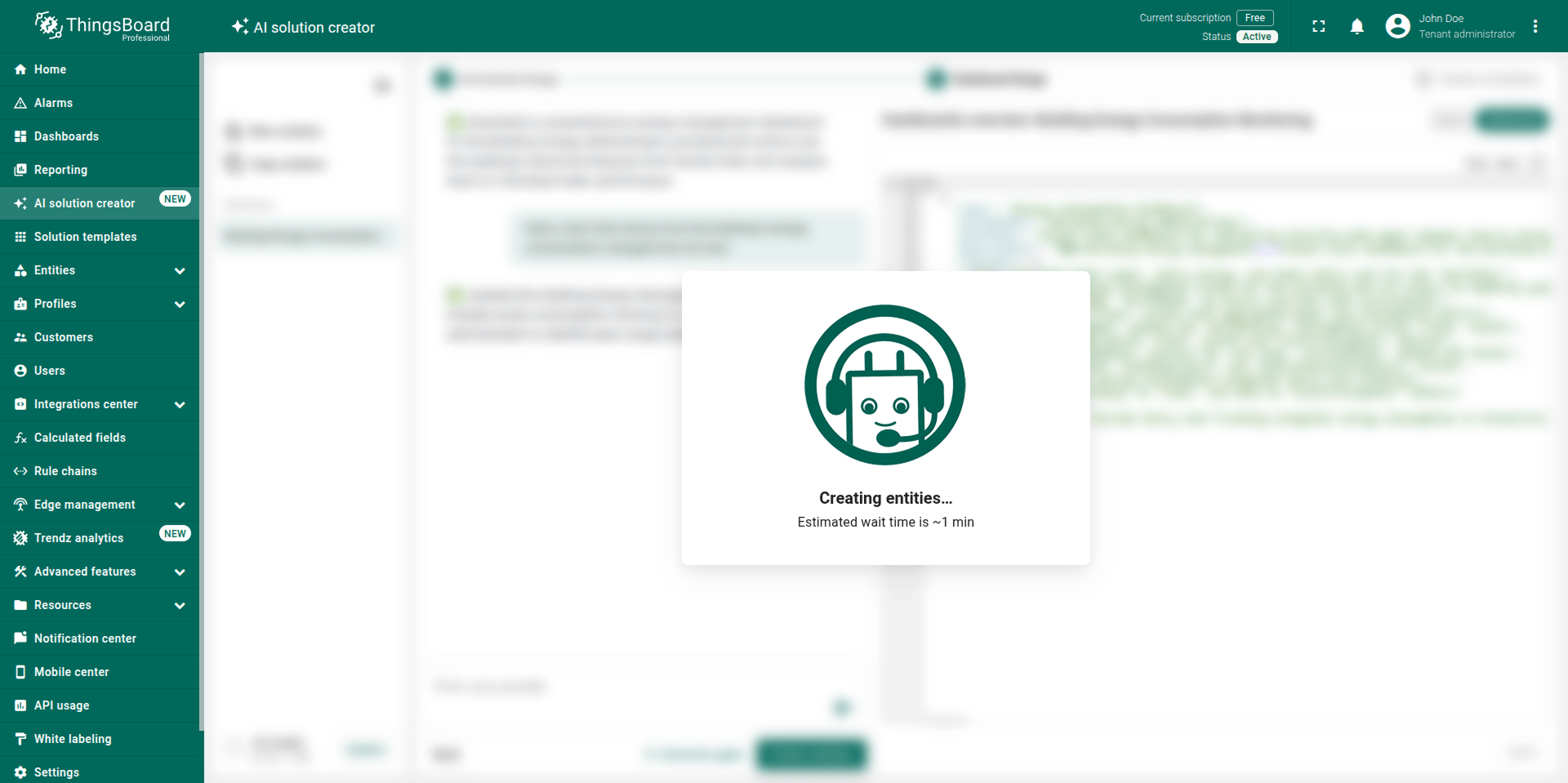Click the Rule chains icon

click(x=20, y=471)
